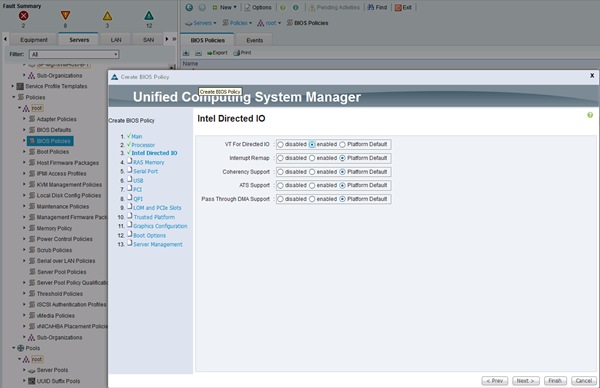Screen dimensions: 600x388
Task: Click the wizard help icon beside Intel Directed IO
Action: coord(590,115)
